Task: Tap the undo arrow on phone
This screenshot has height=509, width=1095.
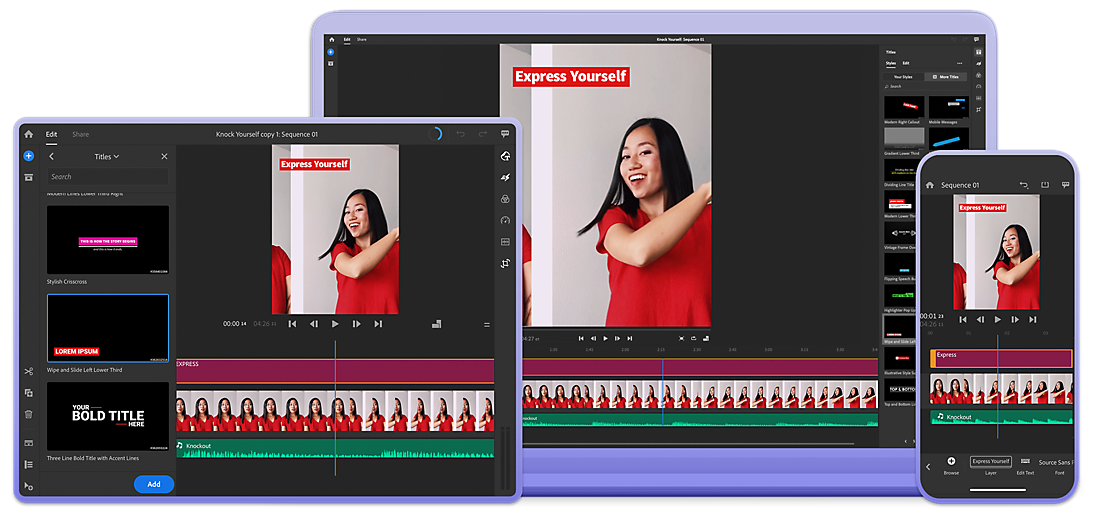Action: 1024,185
